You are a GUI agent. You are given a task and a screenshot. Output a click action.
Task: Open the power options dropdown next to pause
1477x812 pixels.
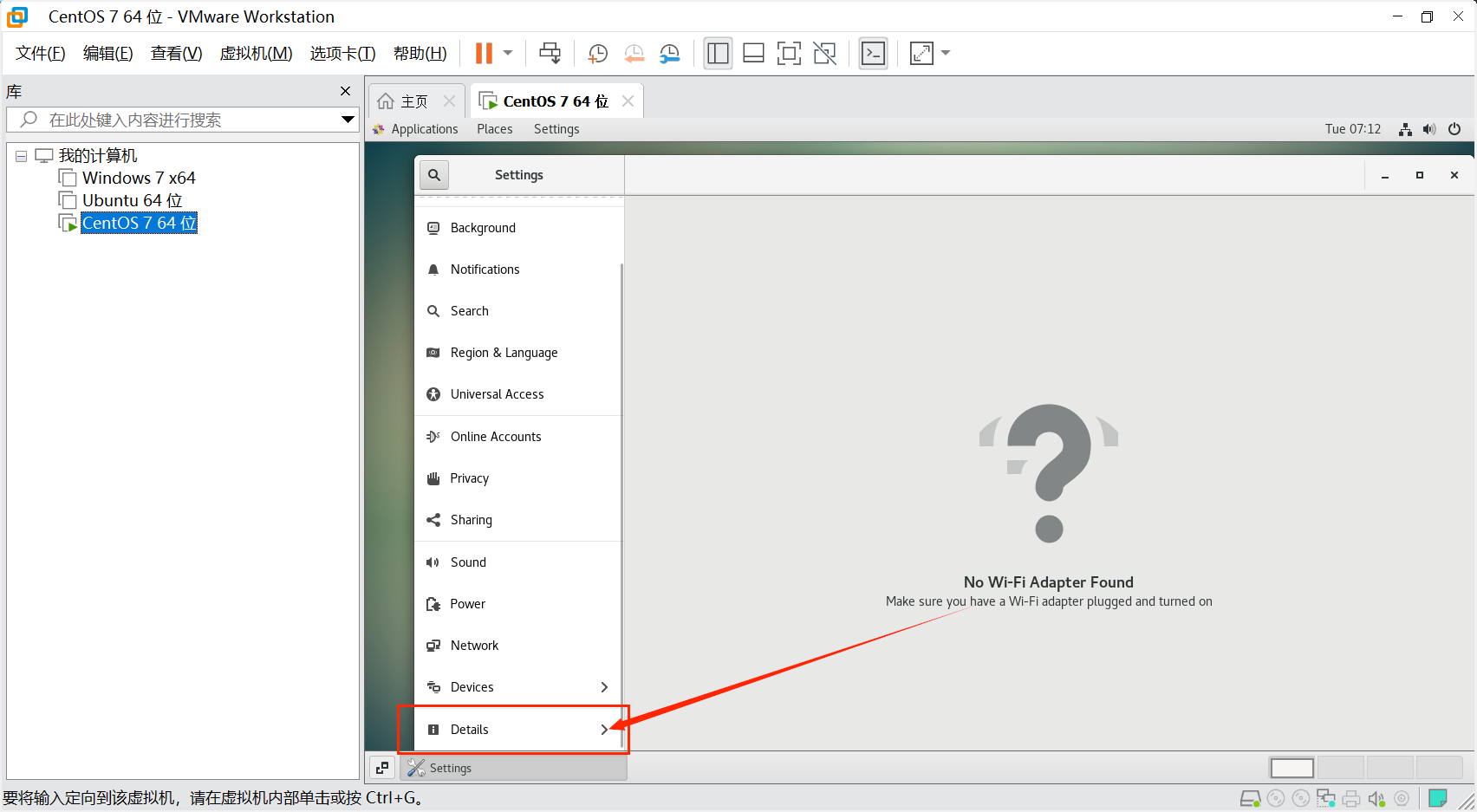click(x=508, y=53)
